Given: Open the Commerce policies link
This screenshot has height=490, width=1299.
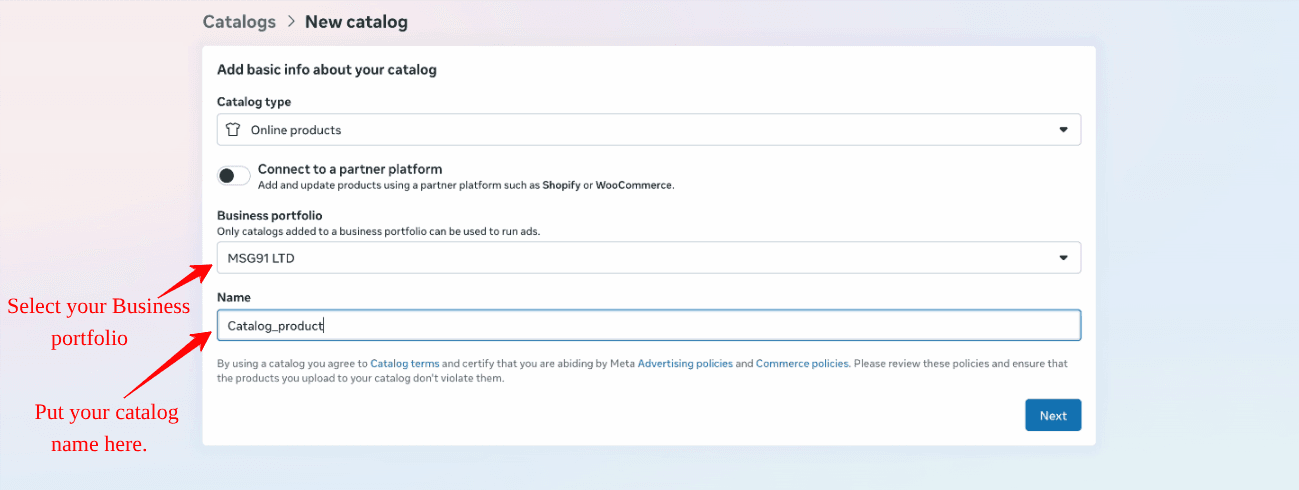Looking at the screenshot, I should point(802,364).
